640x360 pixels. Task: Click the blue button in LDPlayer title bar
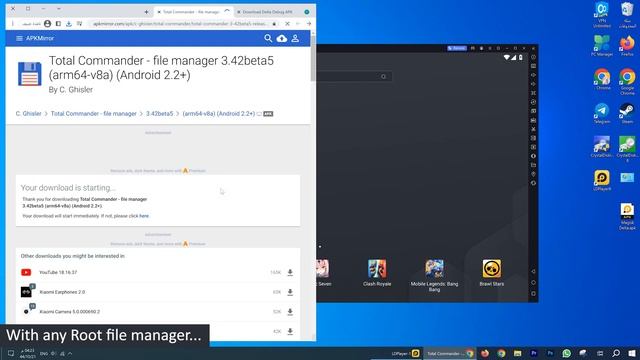click(457, 48)
